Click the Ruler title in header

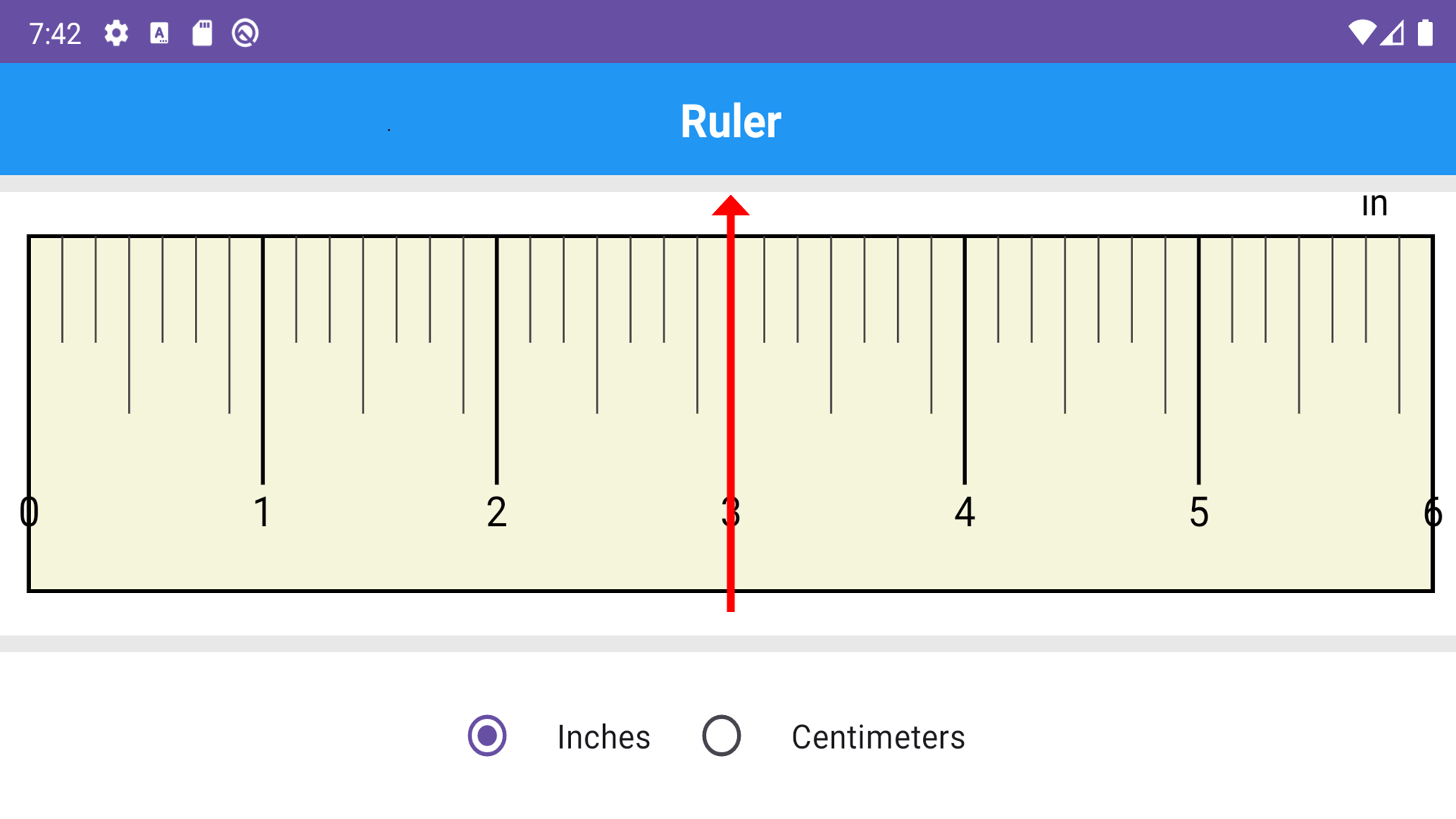coord(730,121)
